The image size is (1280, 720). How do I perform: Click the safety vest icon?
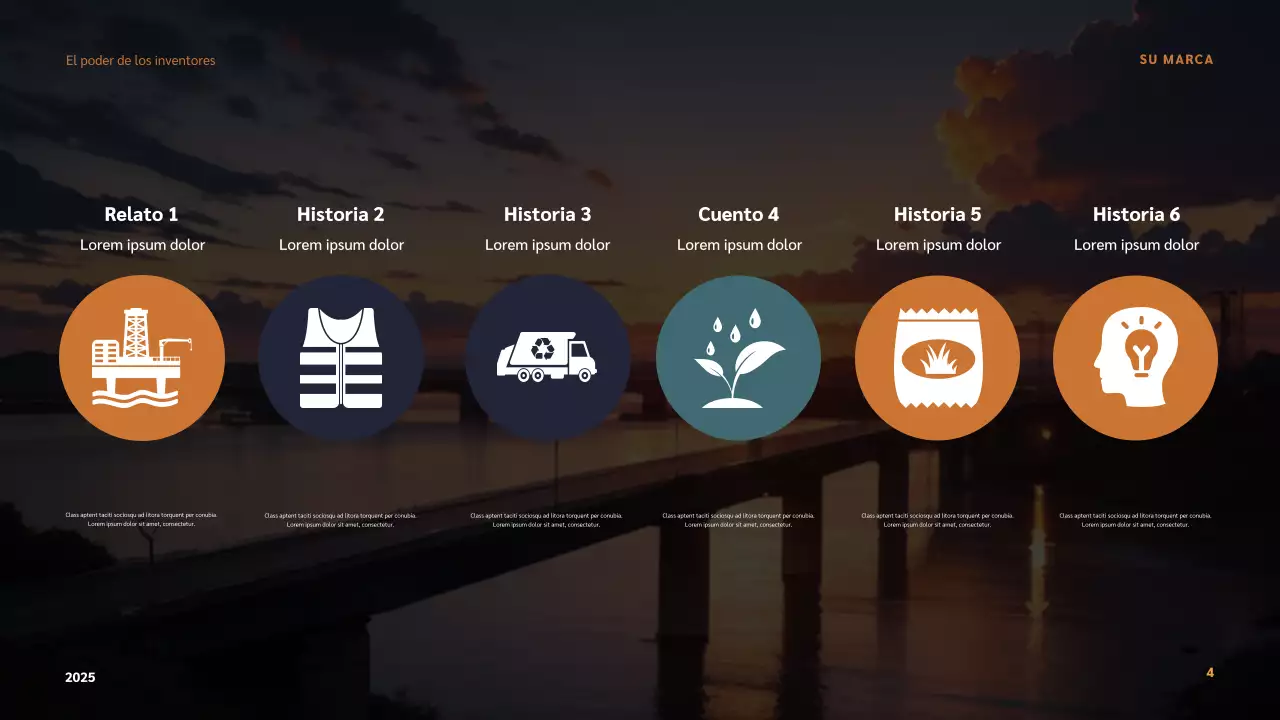coord(341,357)
